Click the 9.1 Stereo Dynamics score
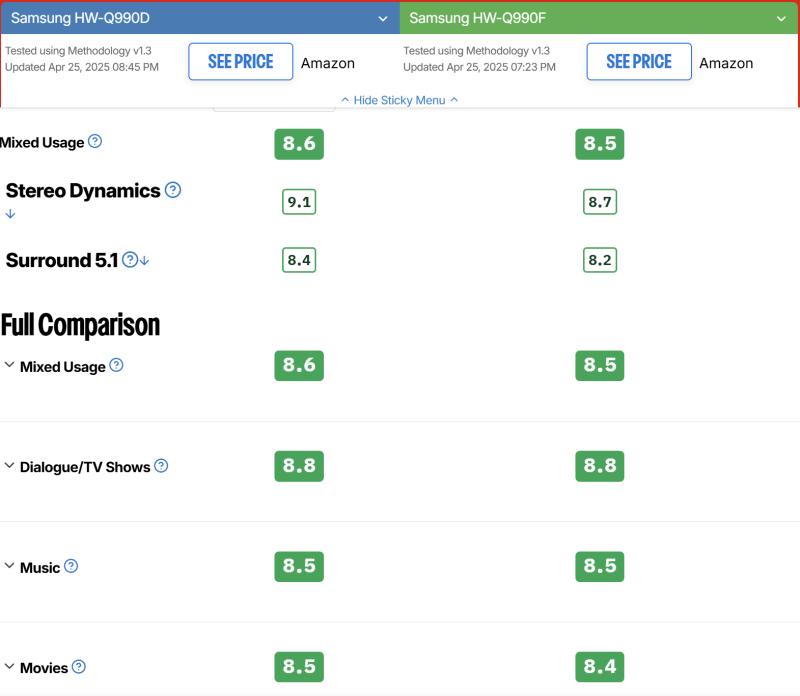 coord(299,202)
